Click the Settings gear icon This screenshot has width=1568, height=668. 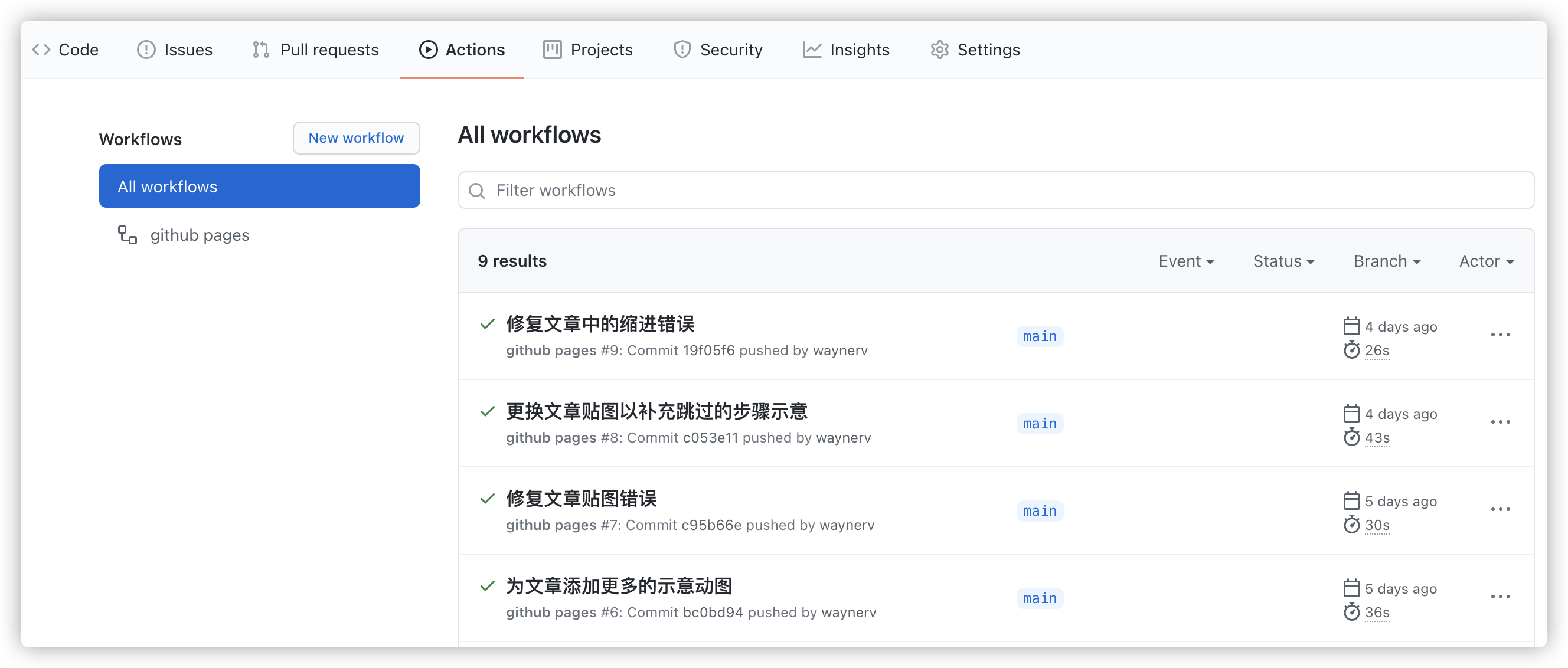point(939,50)
